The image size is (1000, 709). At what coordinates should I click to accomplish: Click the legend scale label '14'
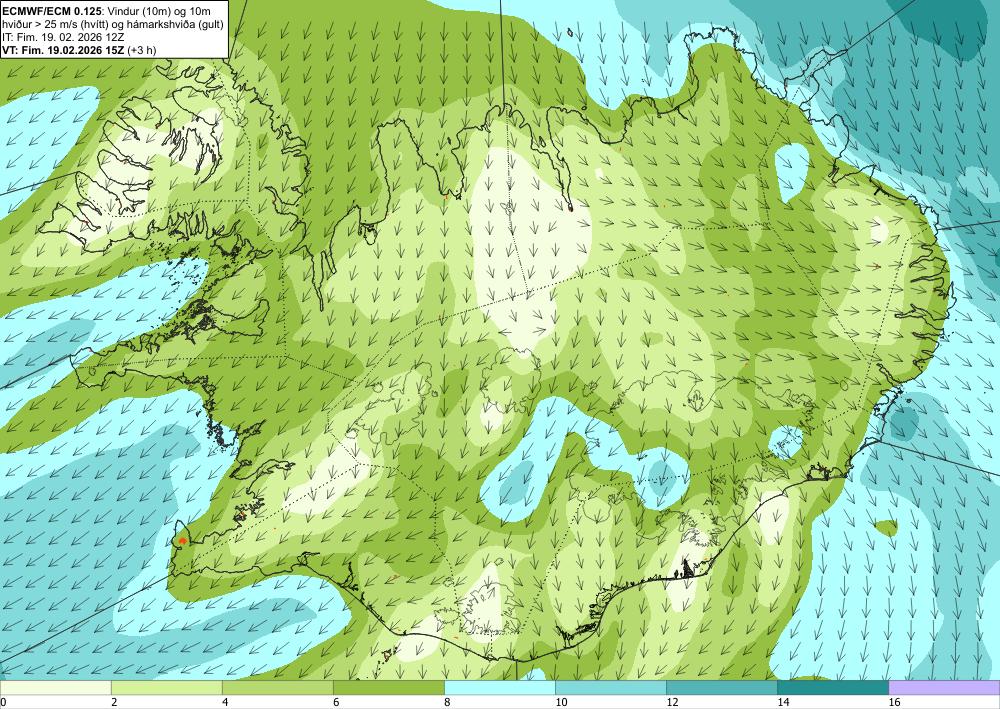pyautogui.click(x=783, y=703)
